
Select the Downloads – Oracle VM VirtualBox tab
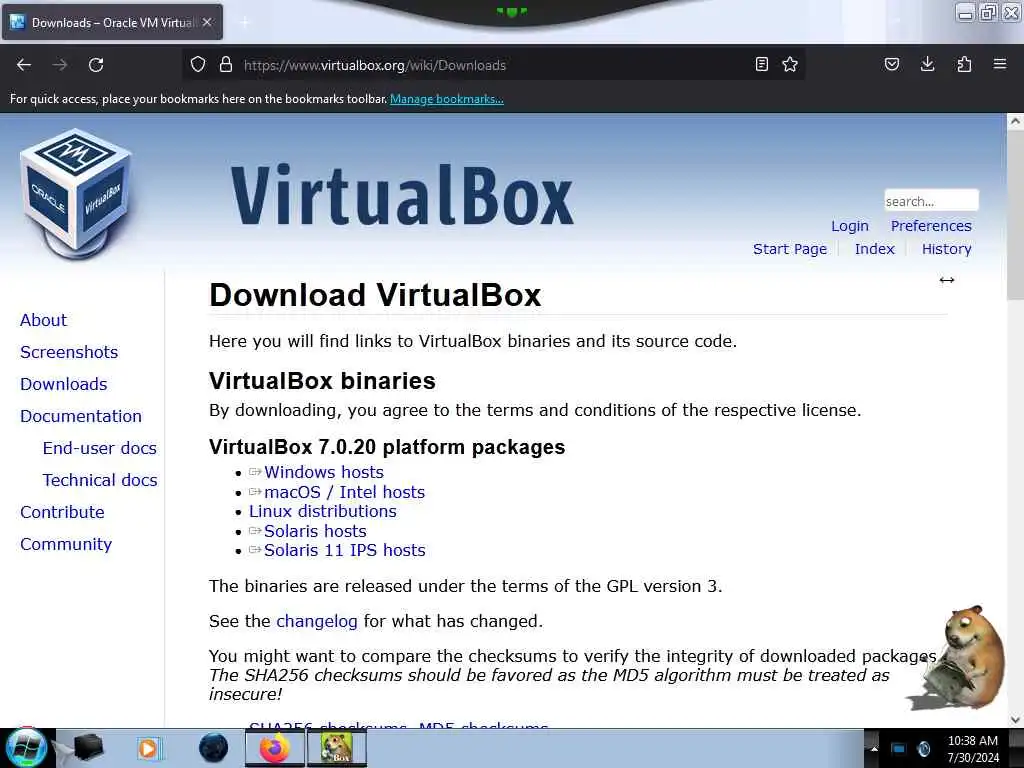pyautogui.click(x=112, y=22)
